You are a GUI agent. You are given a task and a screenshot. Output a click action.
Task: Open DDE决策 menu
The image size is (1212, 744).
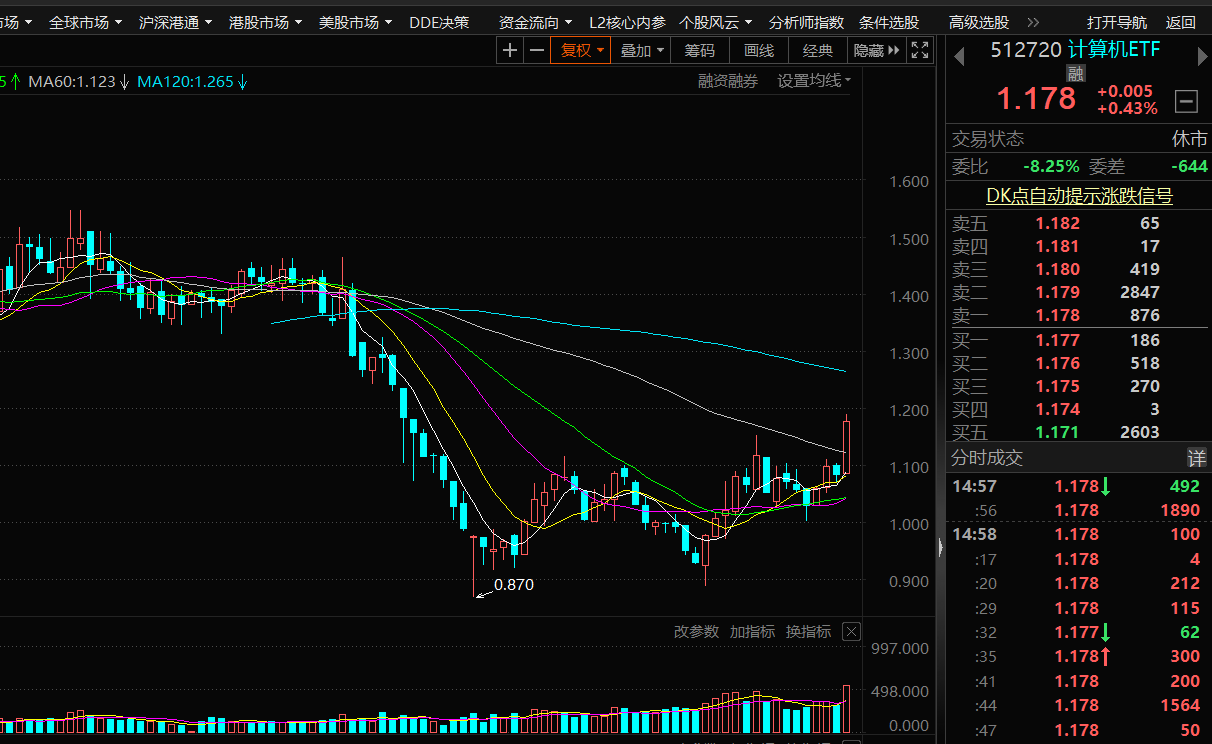[439, 22]
